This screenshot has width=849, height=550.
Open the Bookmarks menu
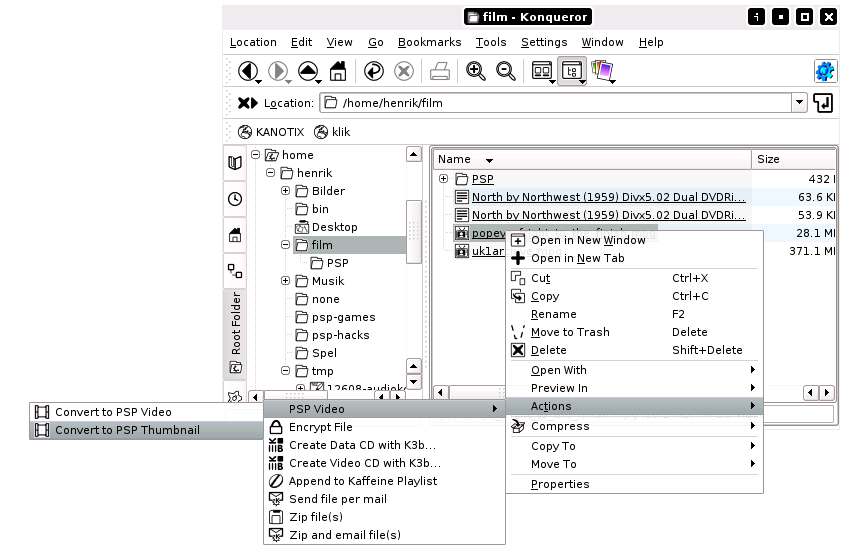tap(429, 42)
